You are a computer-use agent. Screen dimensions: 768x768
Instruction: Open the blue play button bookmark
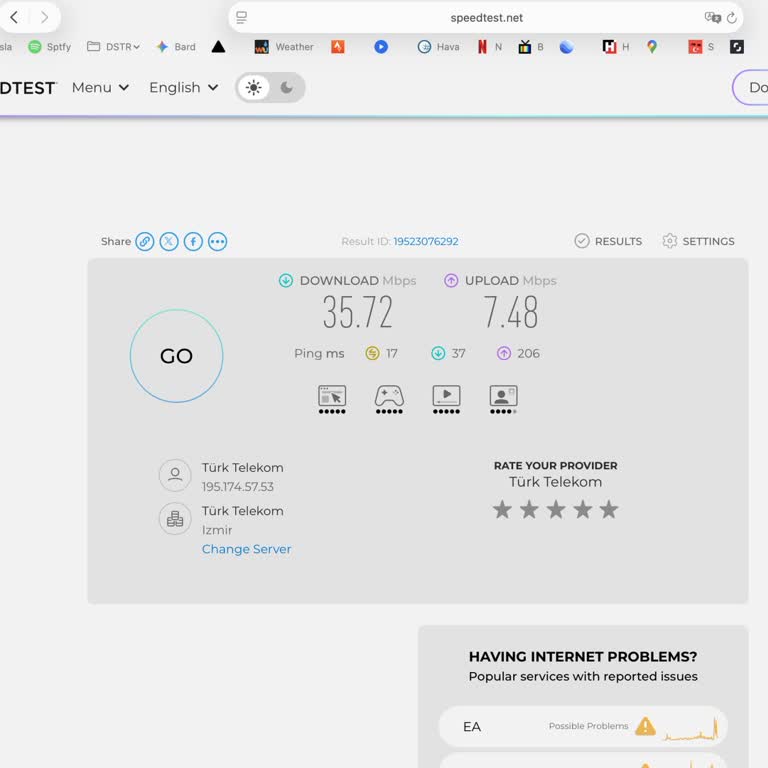pyautogui.click(x=381, y=47)
